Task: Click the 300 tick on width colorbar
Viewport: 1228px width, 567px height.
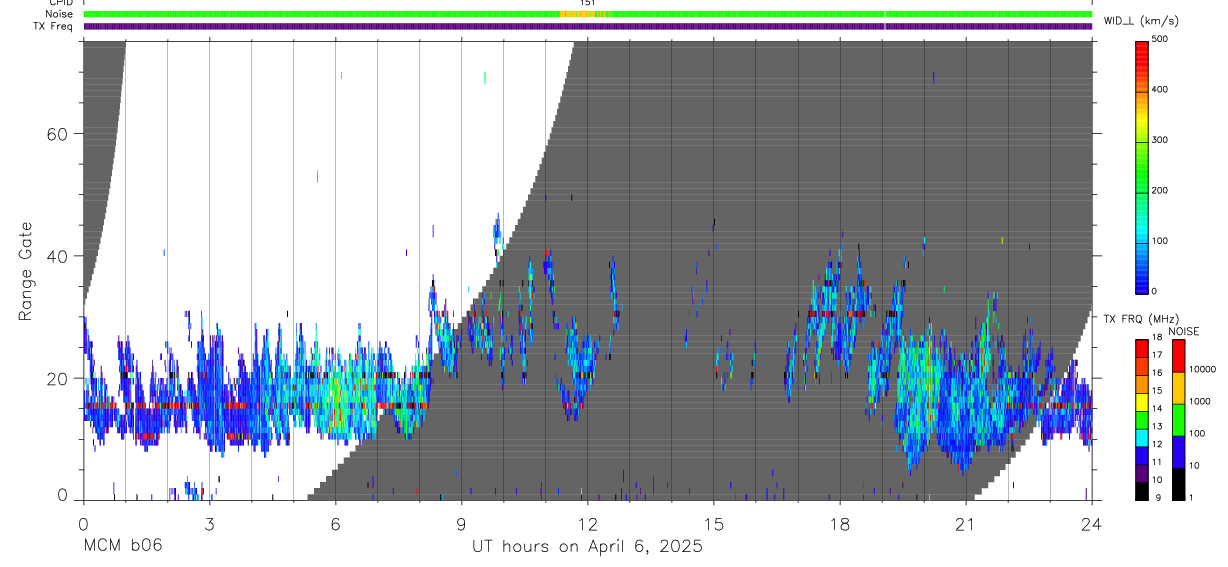Action: (x=1161, y=140)
